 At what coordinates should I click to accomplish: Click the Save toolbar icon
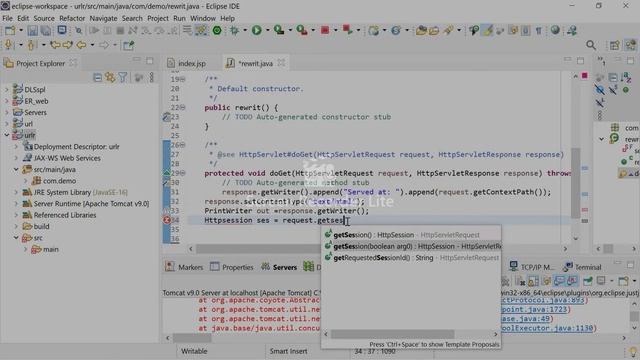[33, 31]
